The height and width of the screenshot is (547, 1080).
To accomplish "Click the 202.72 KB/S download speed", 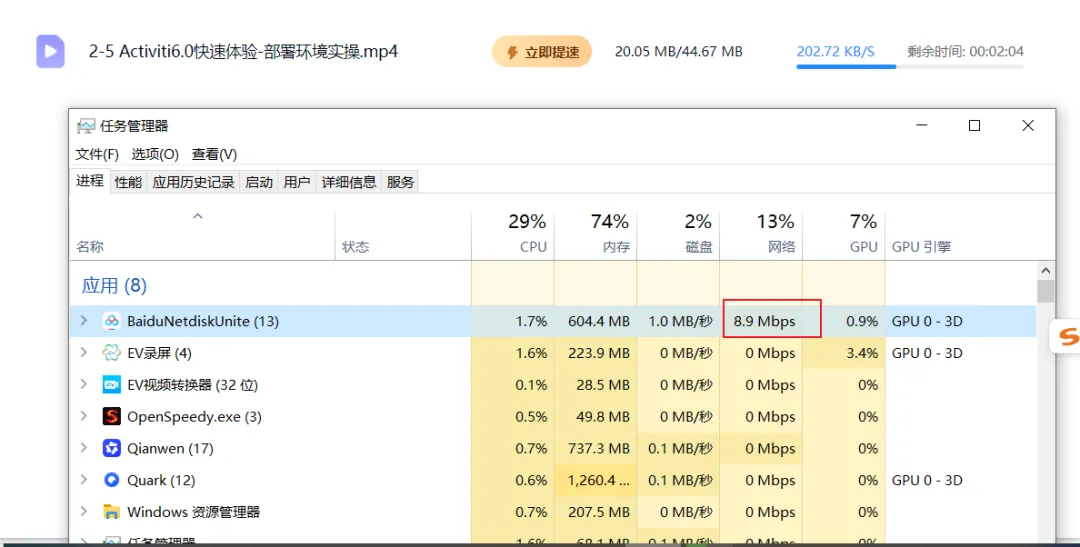I will pyautogui.click(x=835, y=52).
